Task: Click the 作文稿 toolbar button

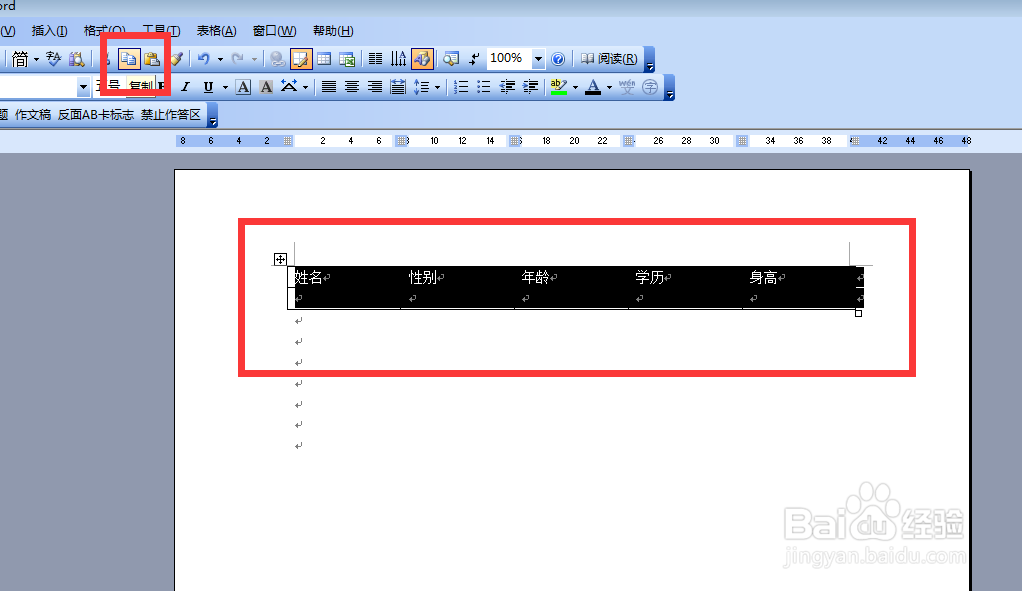Action: point(33,115)
